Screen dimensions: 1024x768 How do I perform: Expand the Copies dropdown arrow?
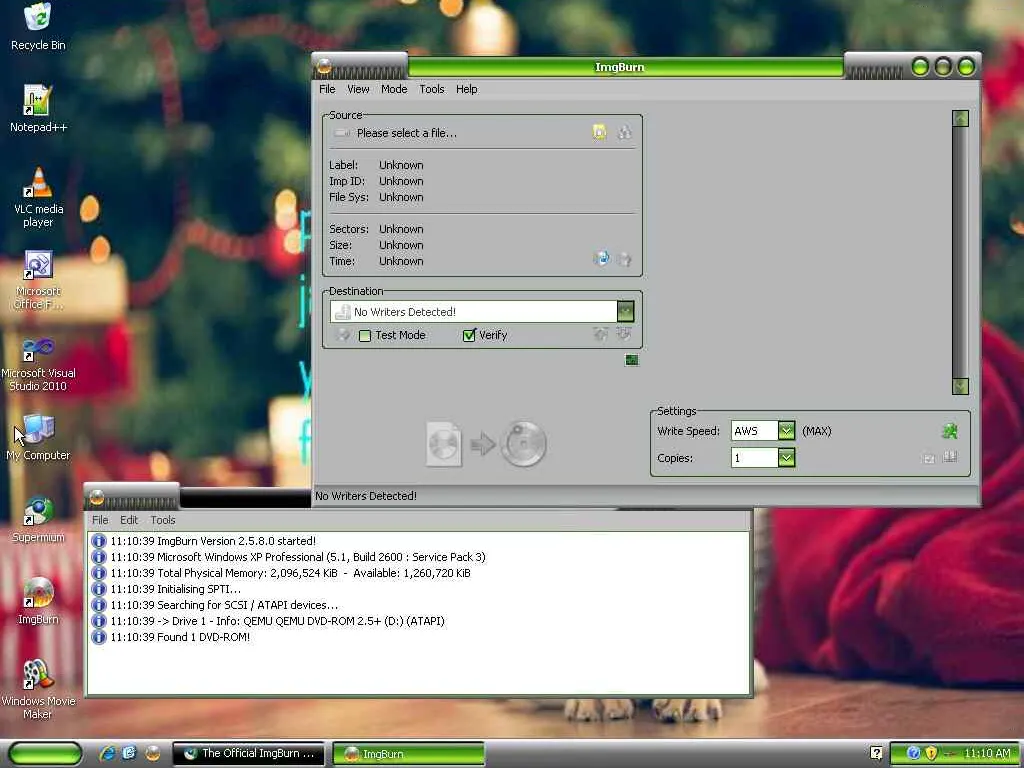(786, 458)
